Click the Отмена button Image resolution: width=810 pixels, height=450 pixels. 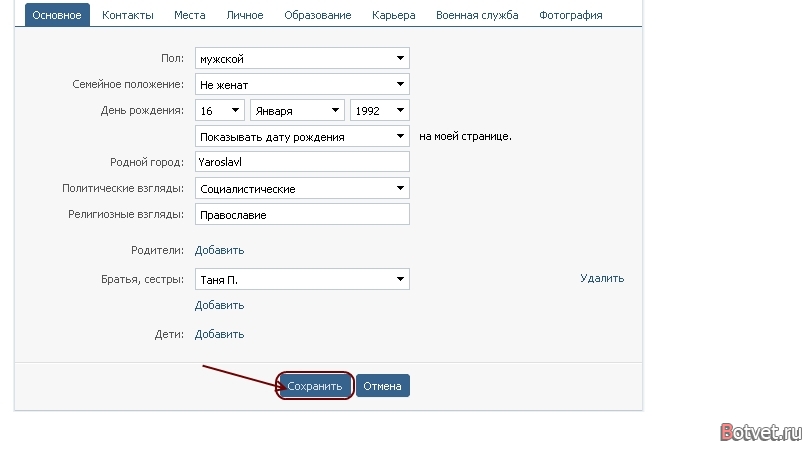click(382, 386)
